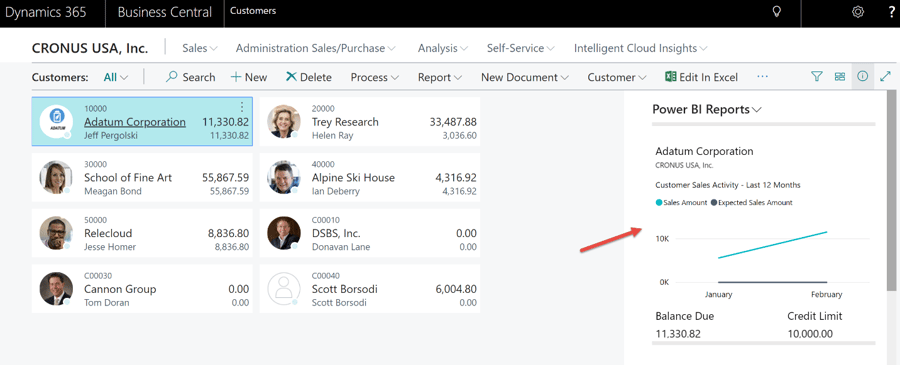Viewport: 900px width, 365px height.
Task: Click Scott Borsodi placeholder avatar
Action: click(x=284, y=289)
